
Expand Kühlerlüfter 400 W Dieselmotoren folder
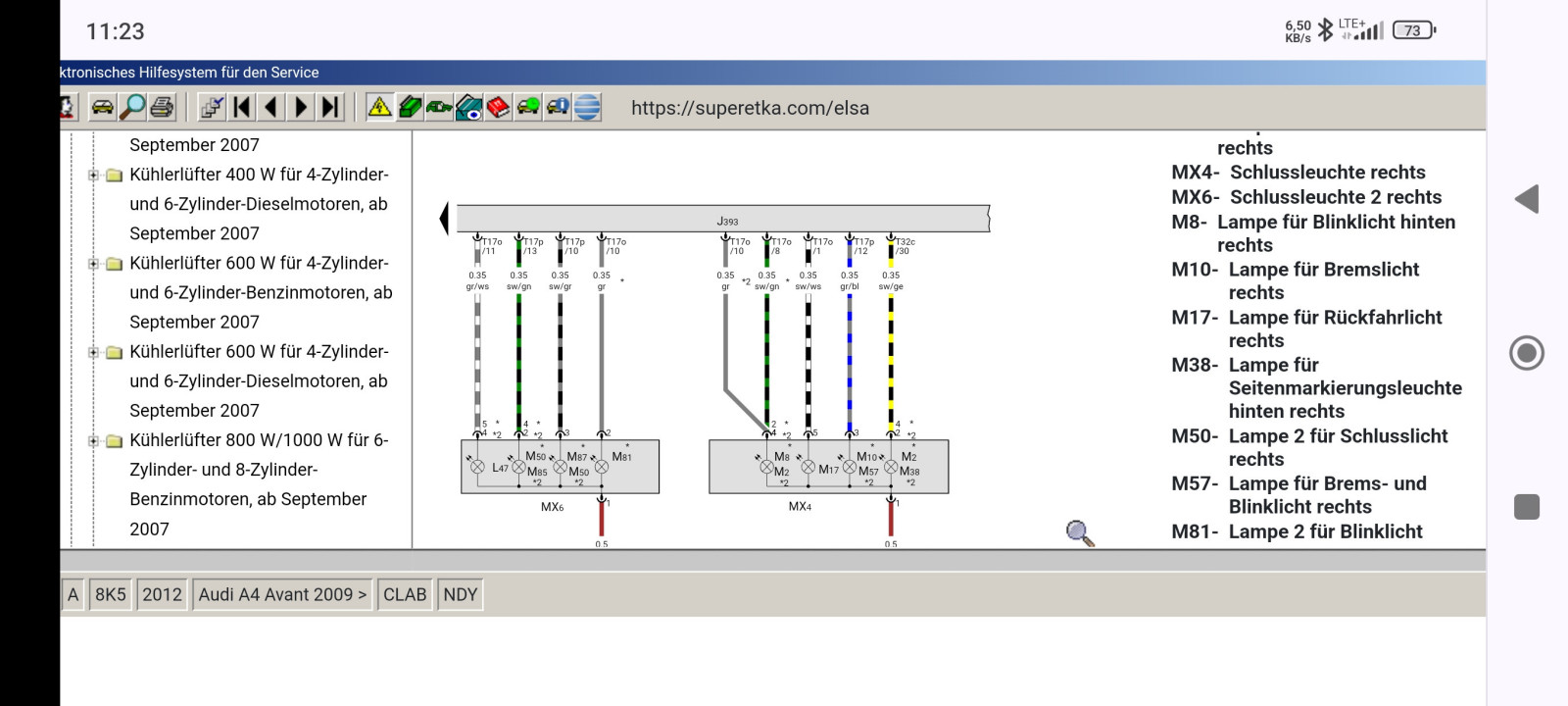click(94, 176)
